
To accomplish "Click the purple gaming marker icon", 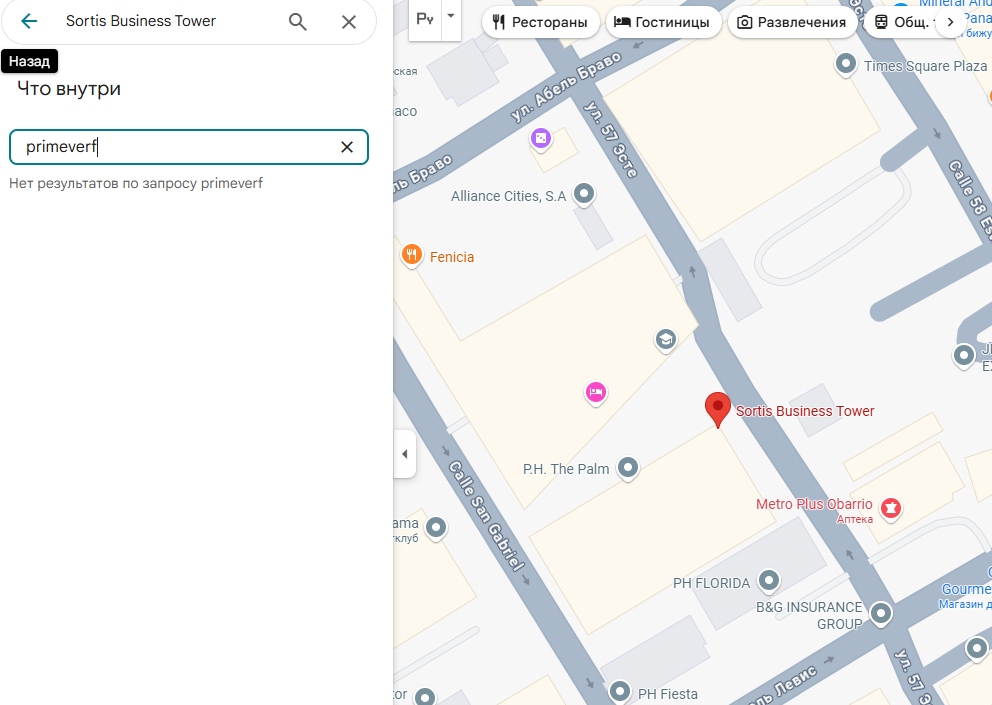I will pos(541,139).
